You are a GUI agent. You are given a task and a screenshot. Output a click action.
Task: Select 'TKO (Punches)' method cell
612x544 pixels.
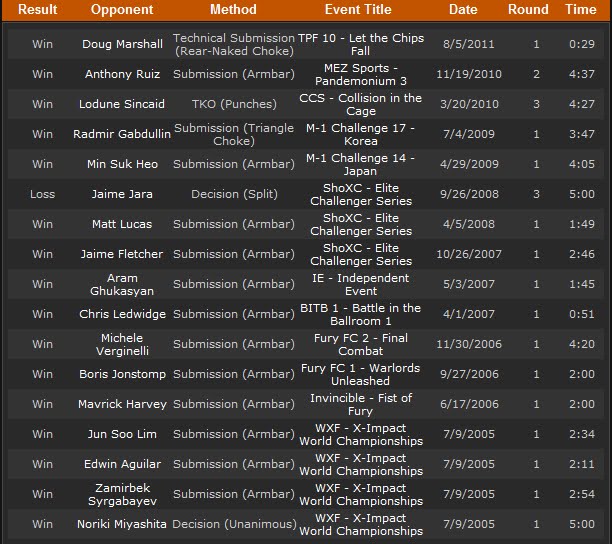(x=234, y=104)
